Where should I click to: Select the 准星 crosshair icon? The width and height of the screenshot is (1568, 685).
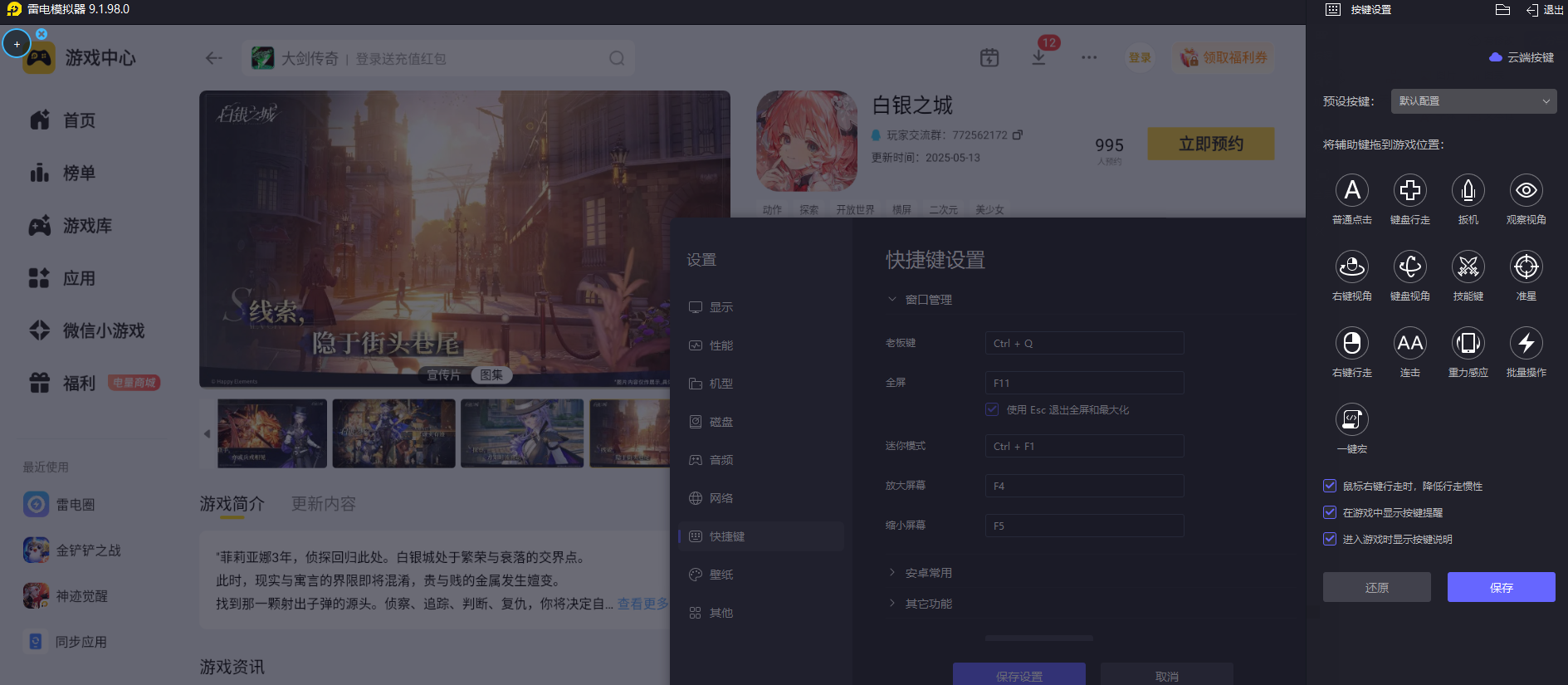click(x=1526, y=267)
